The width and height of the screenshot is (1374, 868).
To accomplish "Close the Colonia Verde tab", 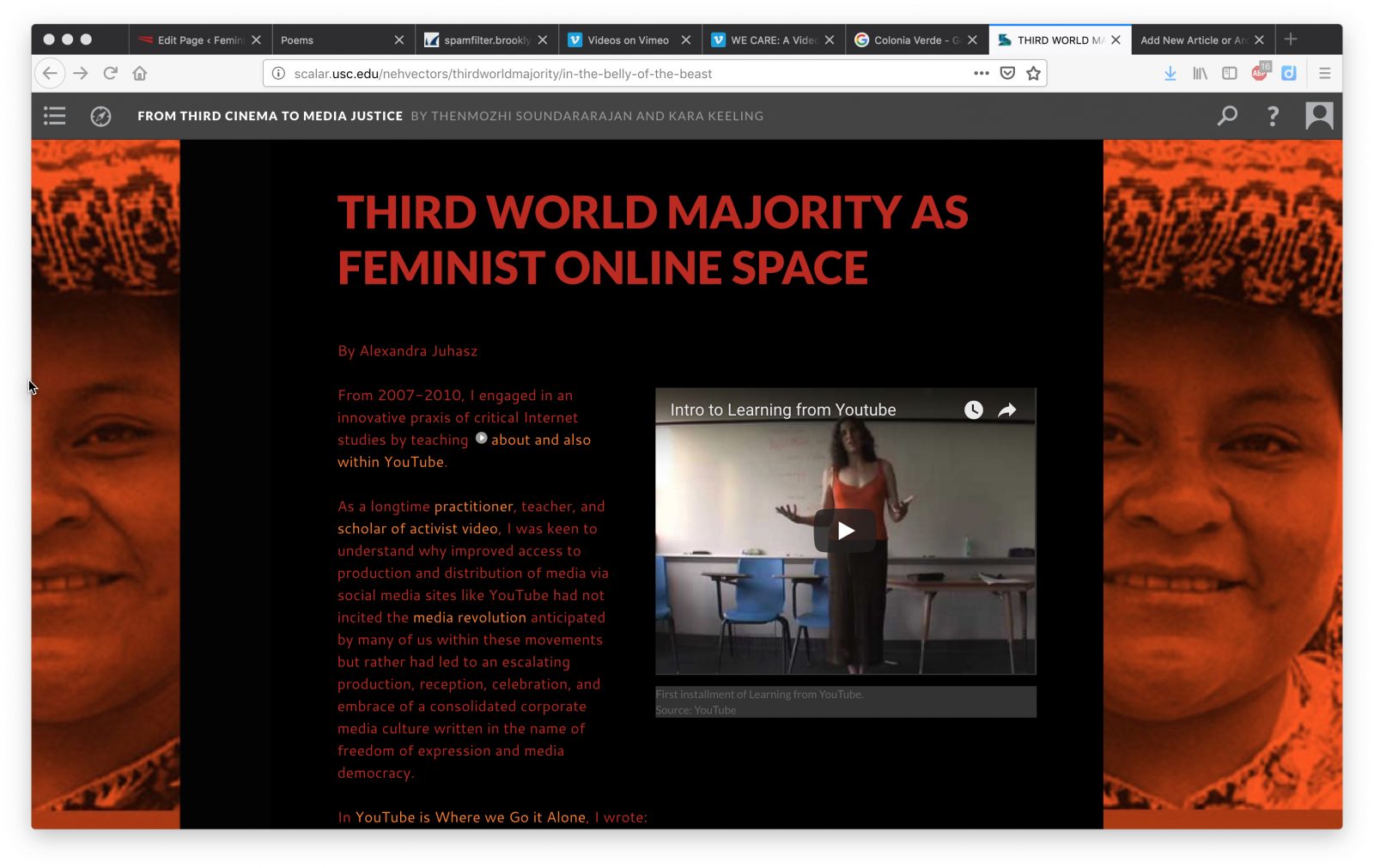I will coord(972,40).
